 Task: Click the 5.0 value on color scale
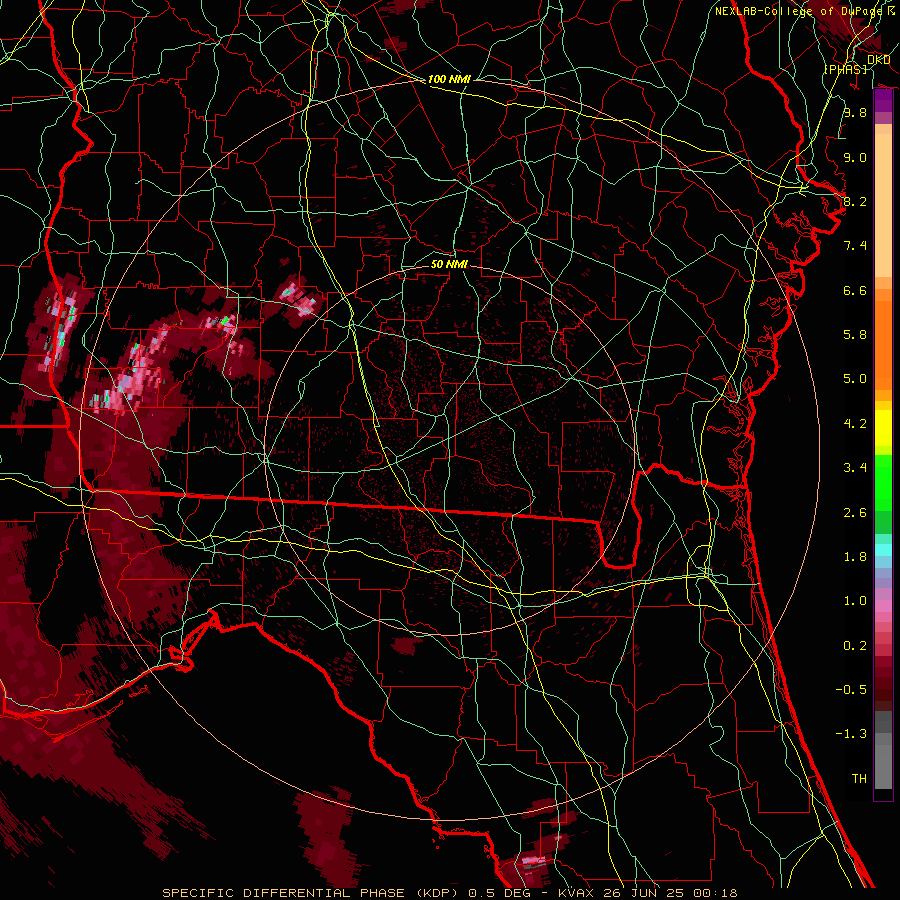tap(855, 379)
